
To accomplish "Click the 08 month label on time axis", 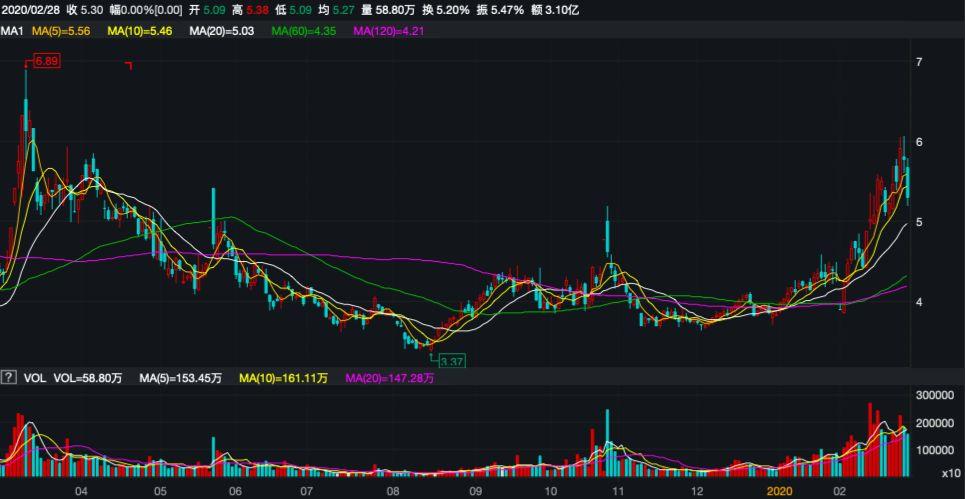I will click(393, 491).
